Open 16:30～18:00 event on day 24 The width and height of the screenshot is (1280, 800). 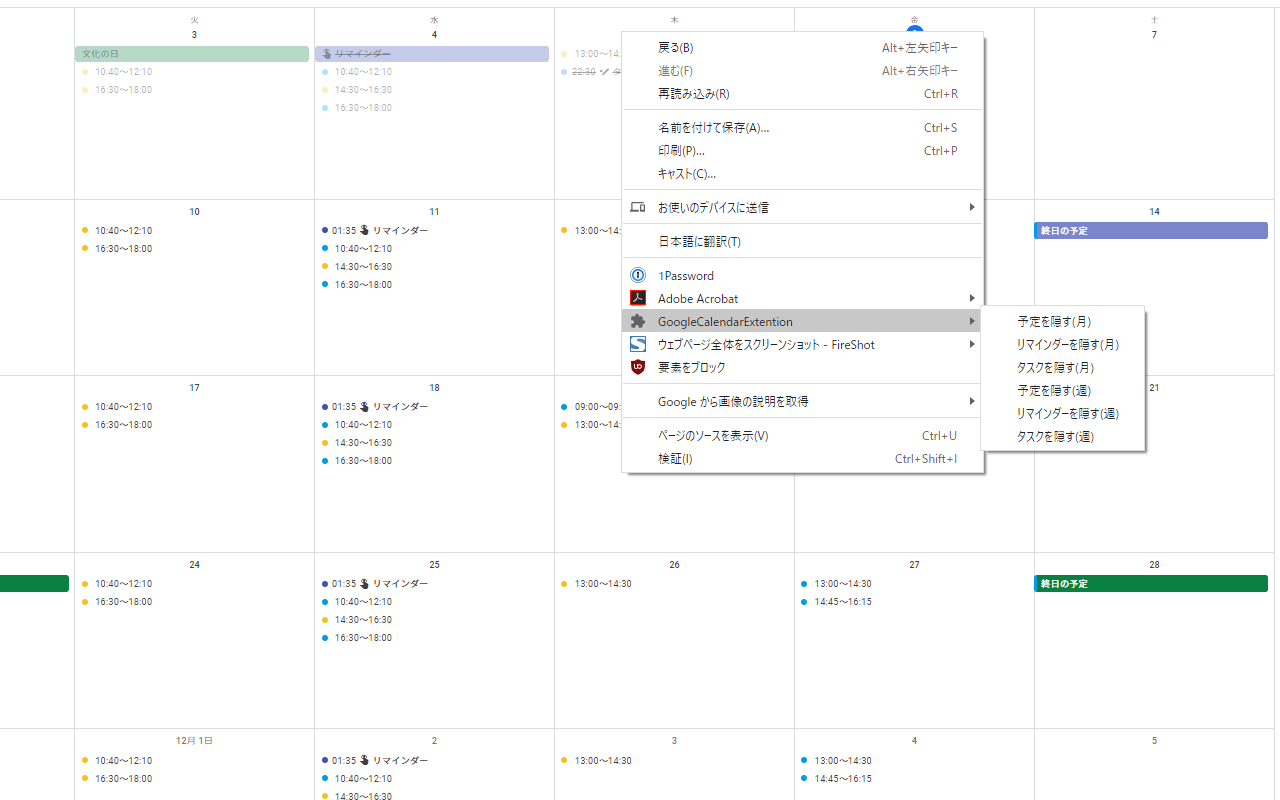[x=118, y=601]
